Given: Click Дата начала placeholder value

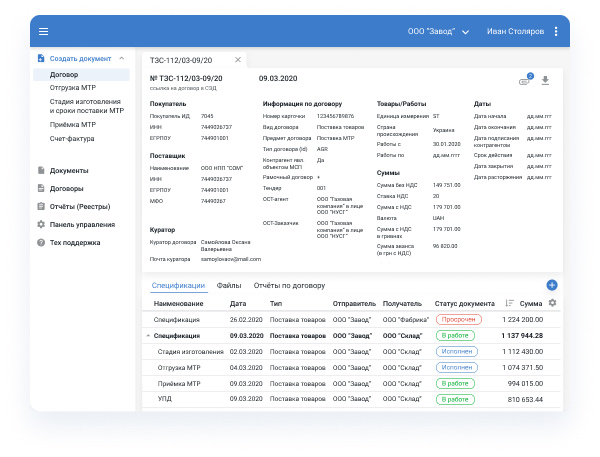Looking at the screenshot, I should pos(539,116).
